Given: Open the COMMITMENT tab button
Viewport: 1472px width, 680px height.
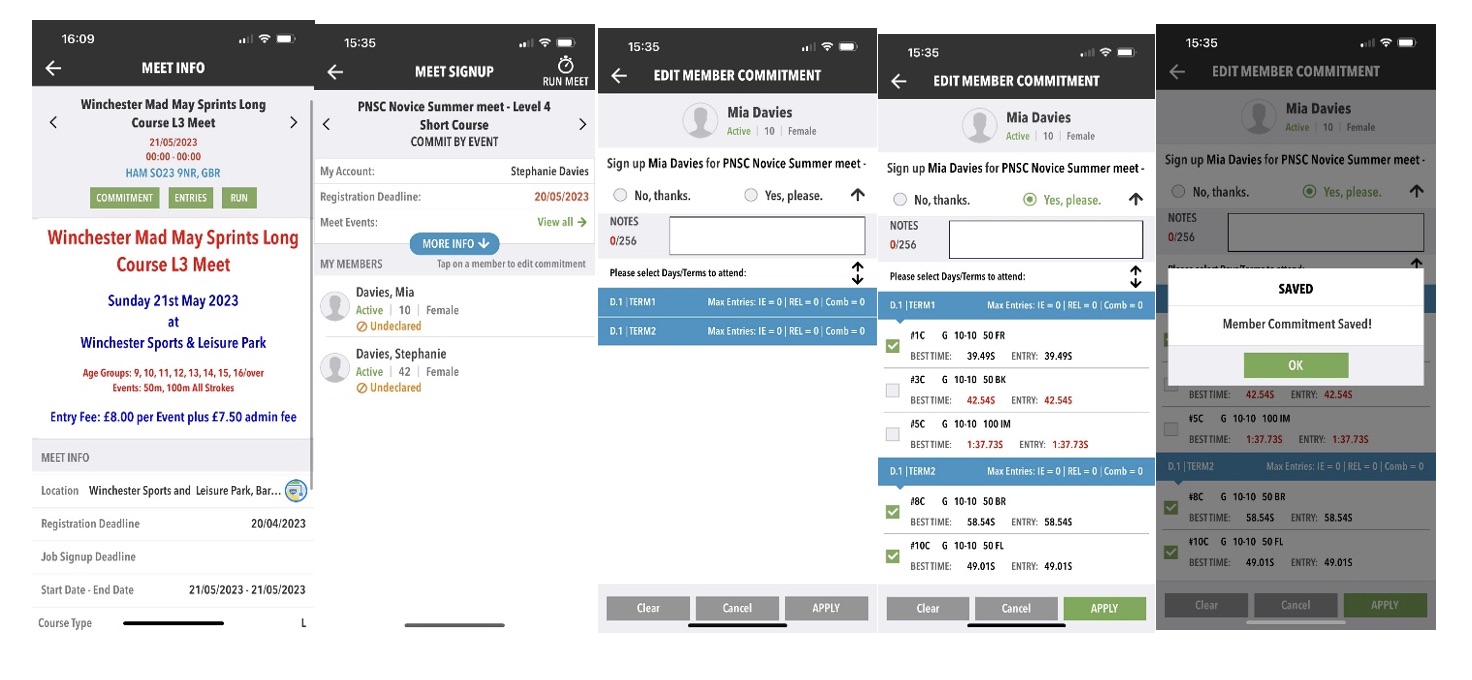Looking at the screenshot, I should click(124, 198).
